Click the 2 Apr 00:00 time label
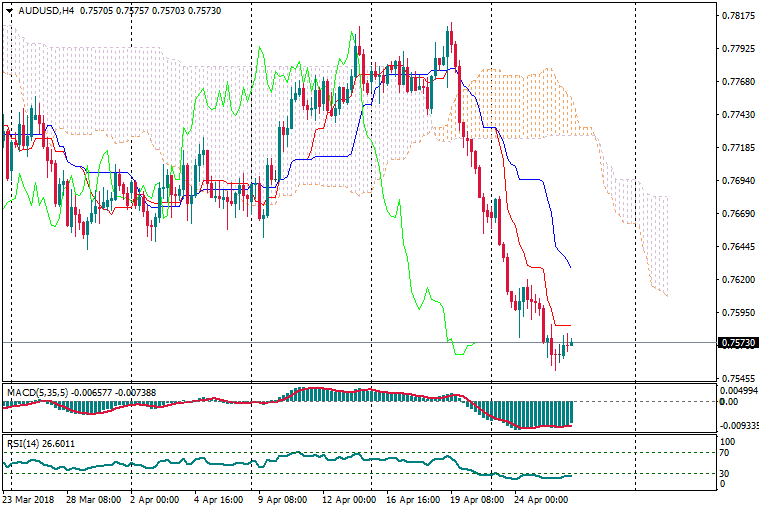759x511 pixels. point(154,498)
